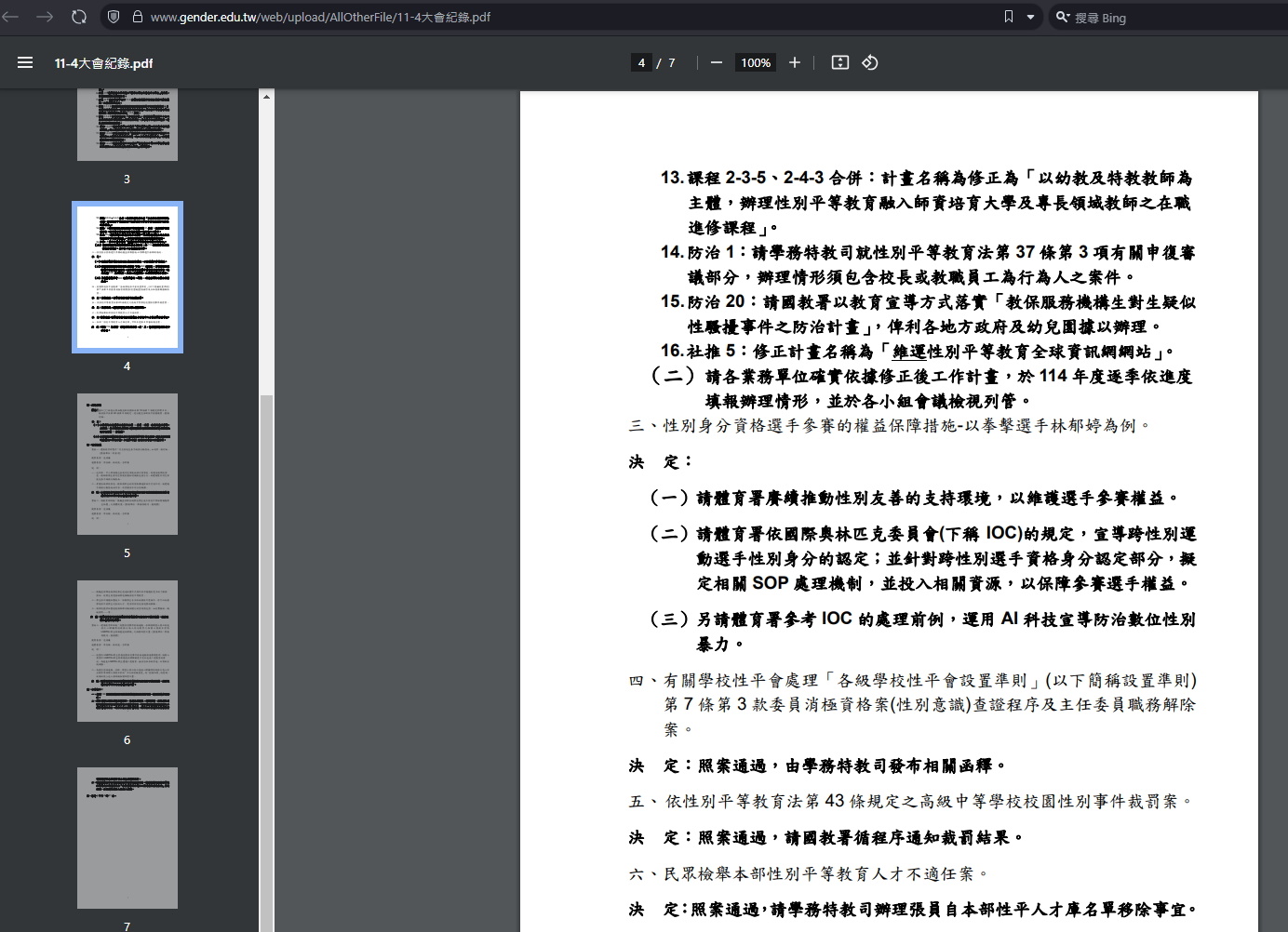Click the fit to page icon

click(x=839, y=62)
